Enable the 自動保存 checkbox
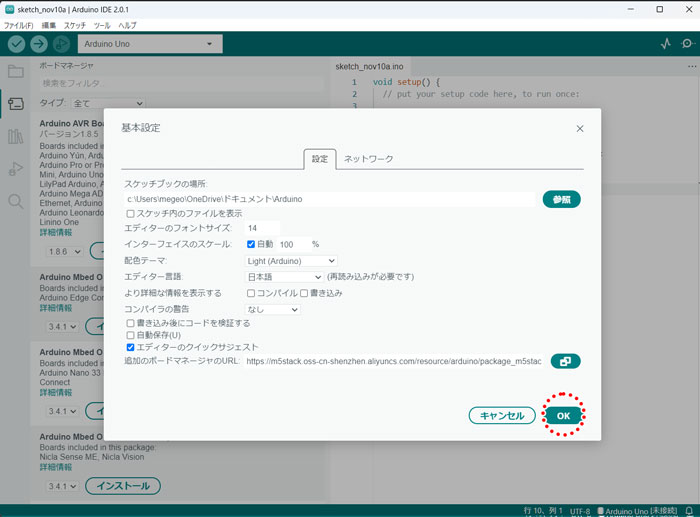This screenshot has width=700, height=517. tap(130, 335)
